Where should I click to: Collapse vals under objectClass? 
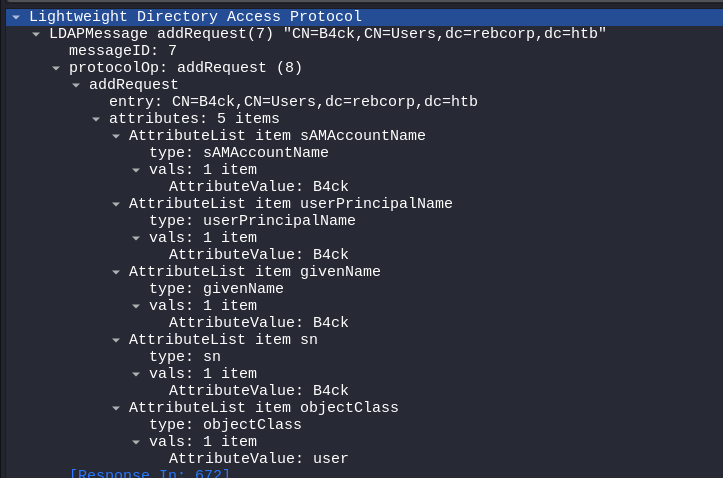click(136, 442)
